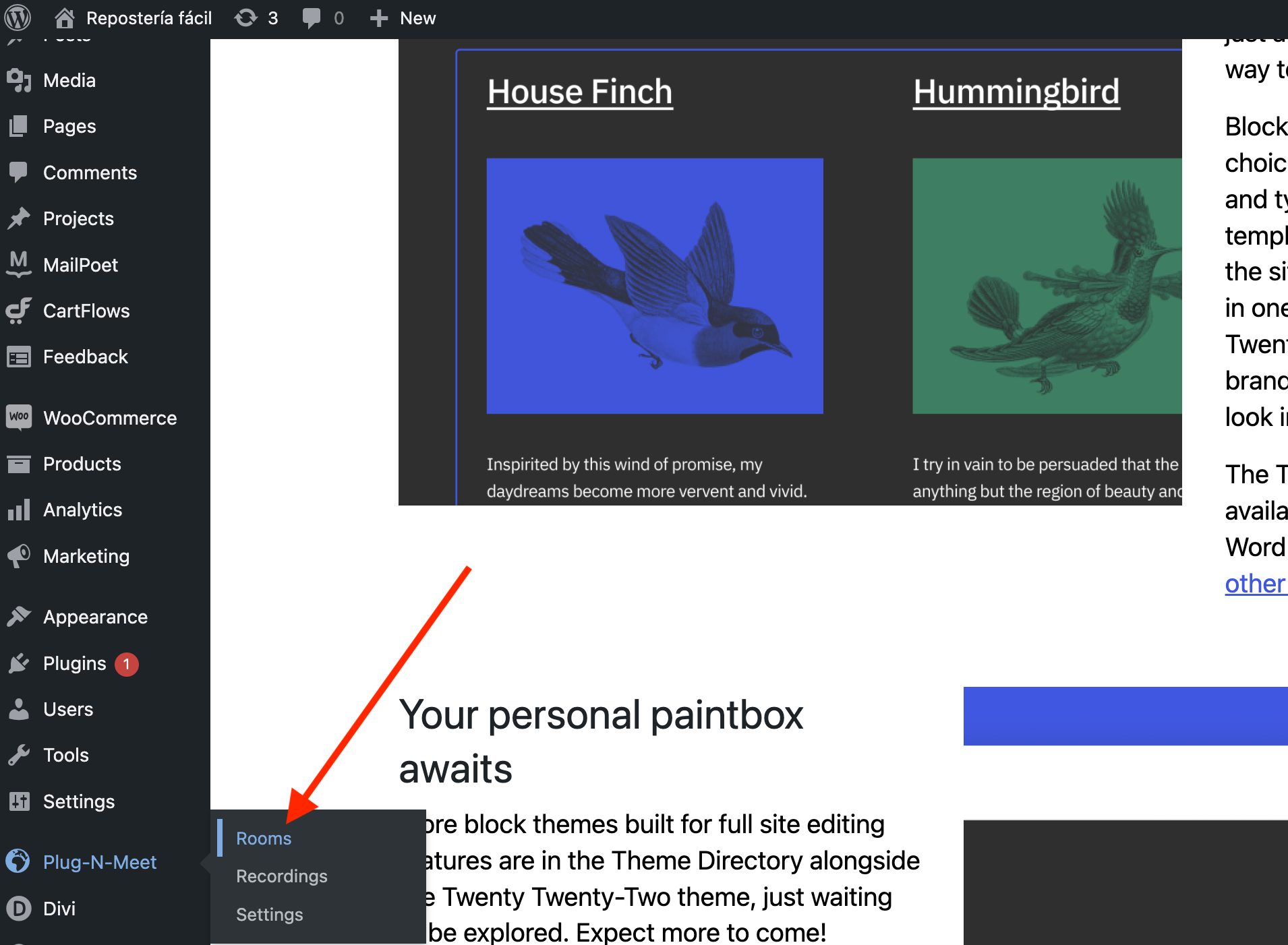Open the MailPoet menu item

tap(80, 265)
